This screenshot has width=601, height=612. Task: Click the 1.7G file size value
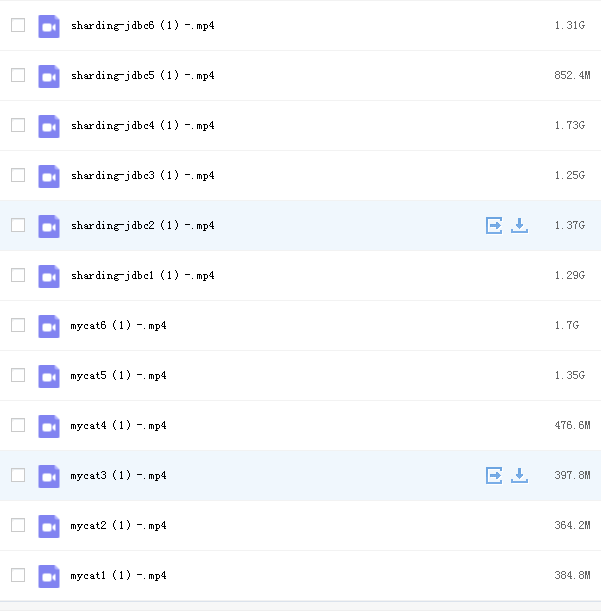tap(567, 325)
